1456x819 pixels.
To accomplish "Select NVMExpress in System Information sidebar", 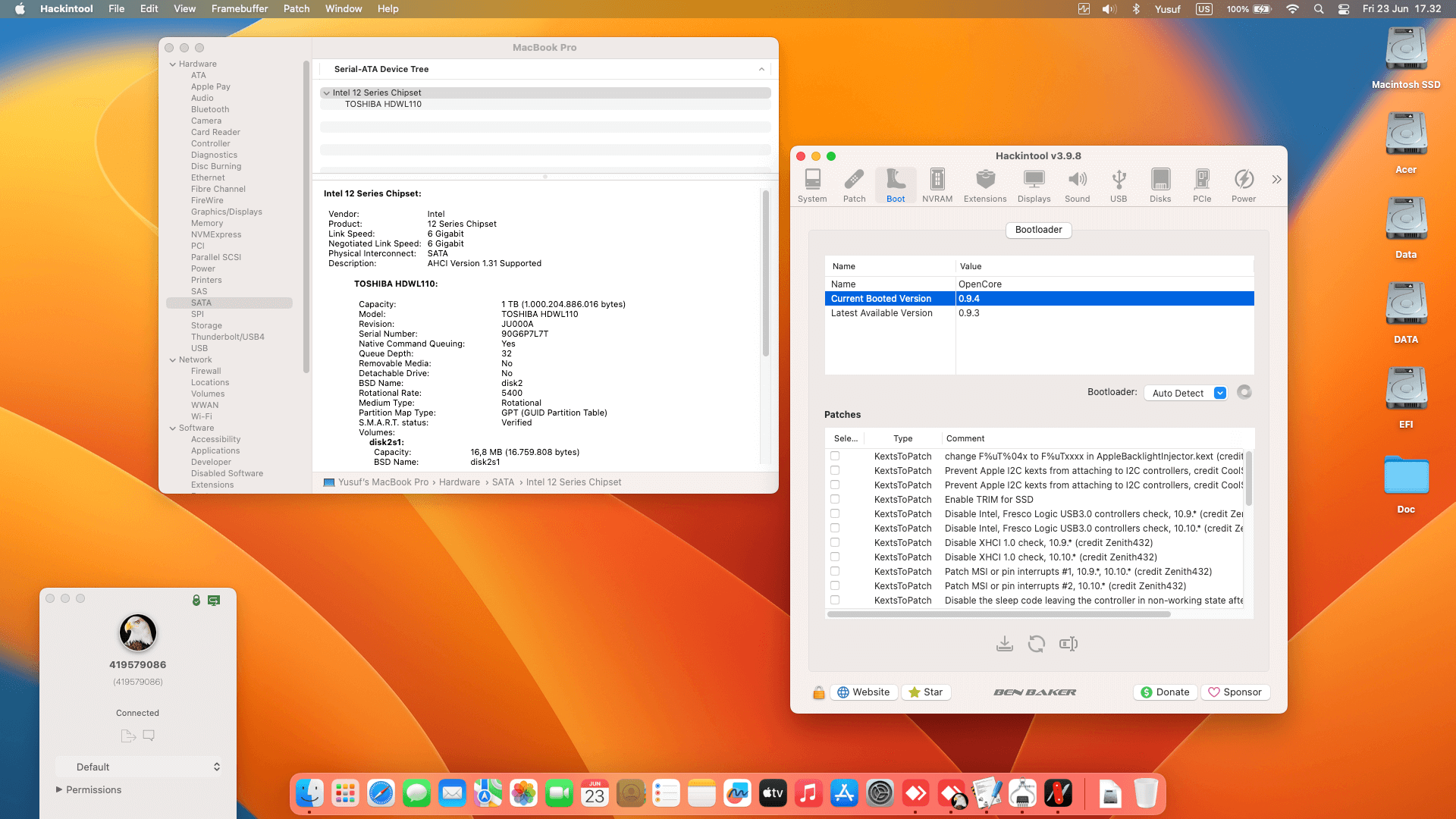I will coord(216,235).
